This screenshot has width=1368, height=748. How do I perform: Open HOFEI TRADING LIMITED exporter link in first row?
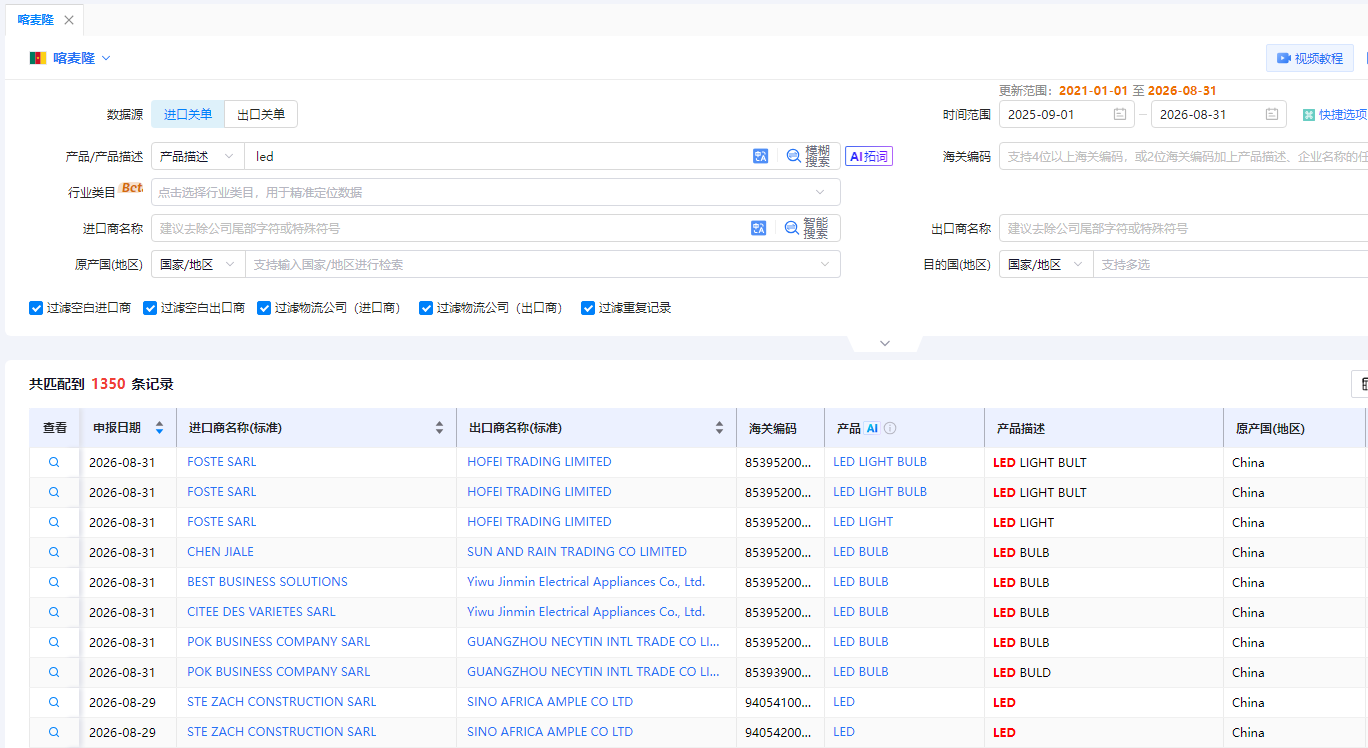(539, 462)
